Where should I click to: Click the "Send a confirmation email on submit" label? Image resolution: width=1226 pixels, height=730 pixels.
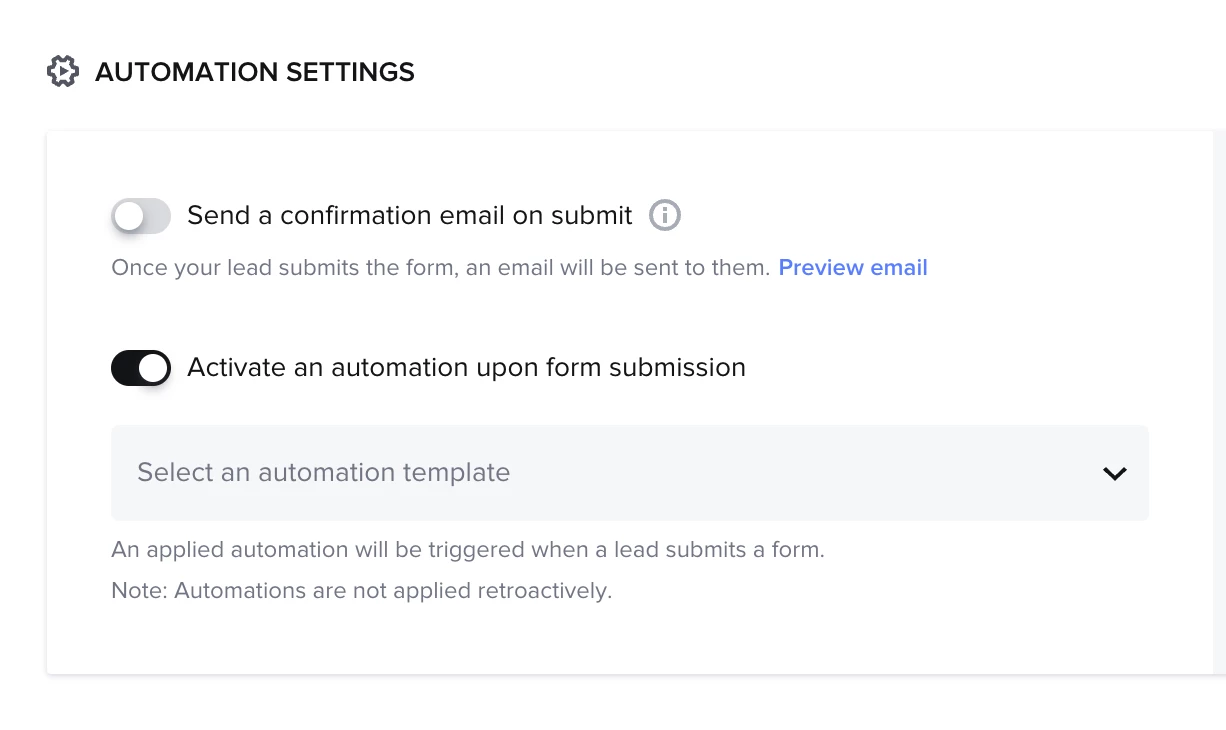pos(410,216)
